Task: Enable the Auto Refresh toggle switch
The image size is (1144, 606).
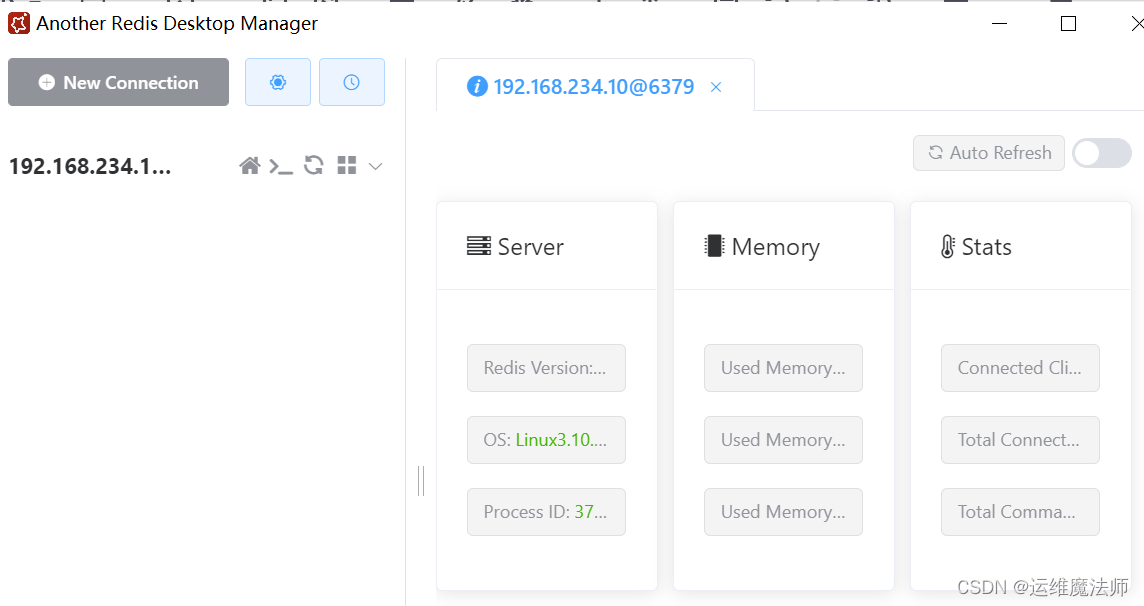Action: [1101, 153]
